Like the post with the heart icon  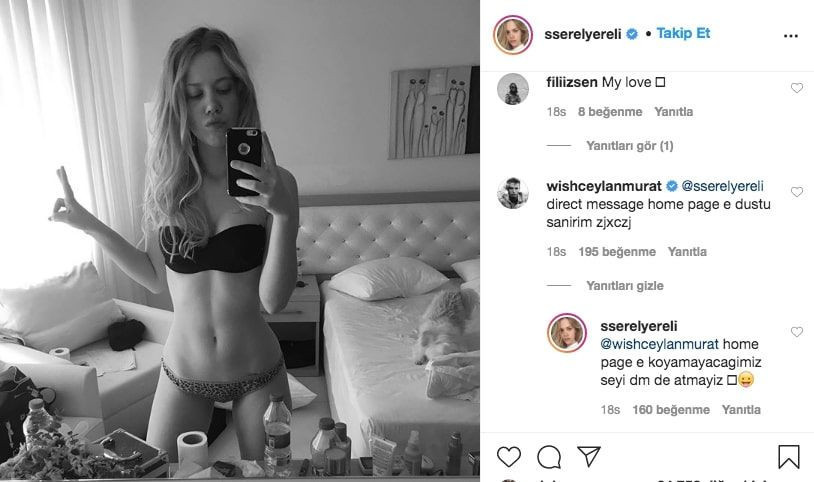509,457
